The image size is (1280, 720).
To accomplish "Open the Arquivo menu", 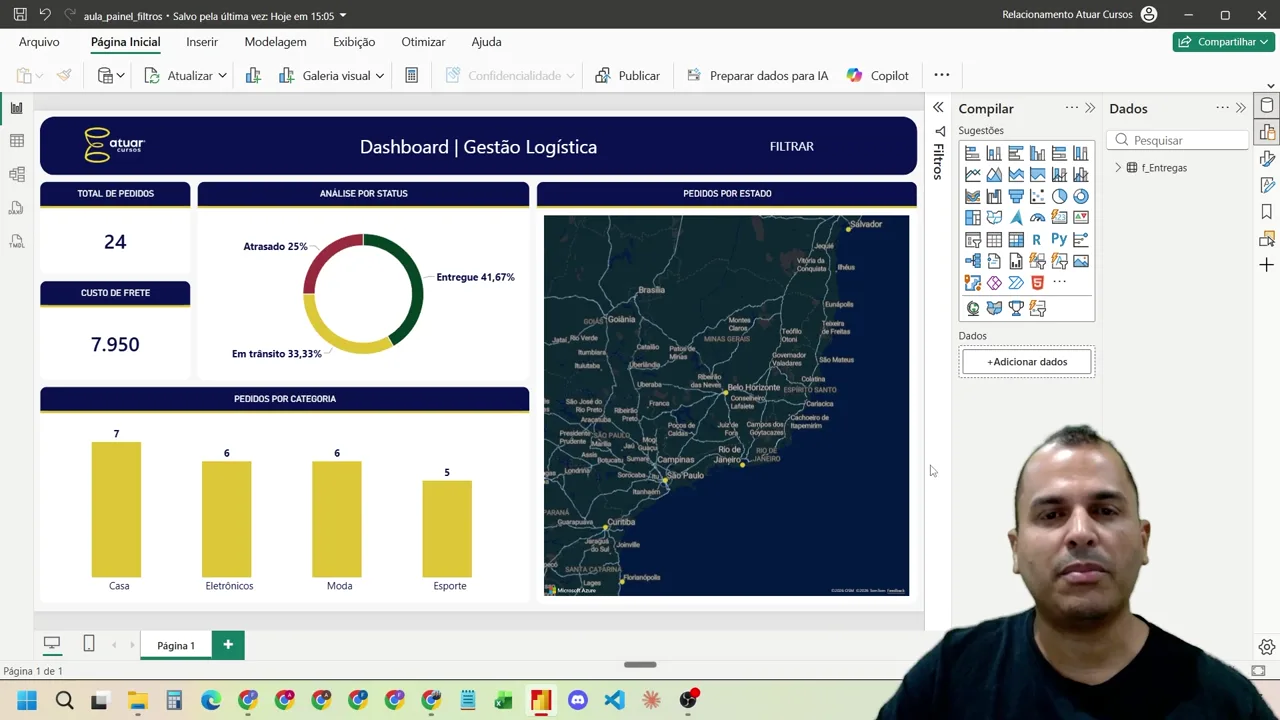I will point(39,42).
